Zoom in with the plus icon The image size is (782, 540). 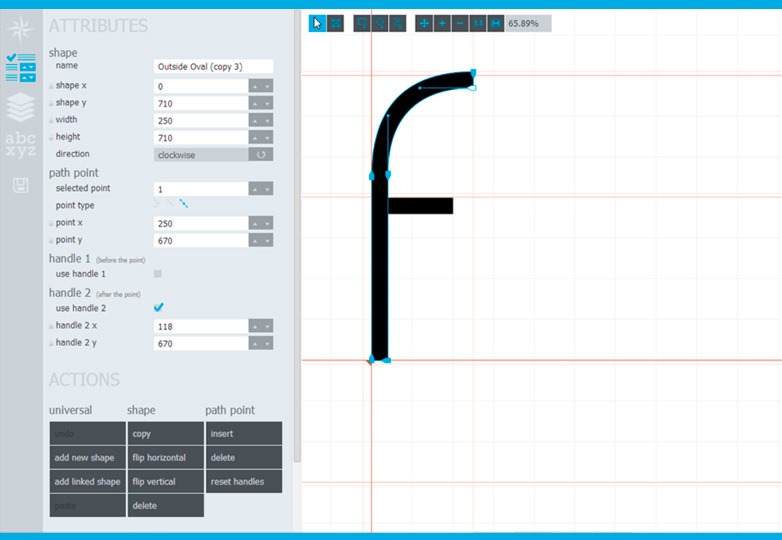click(x=442, y=23)
